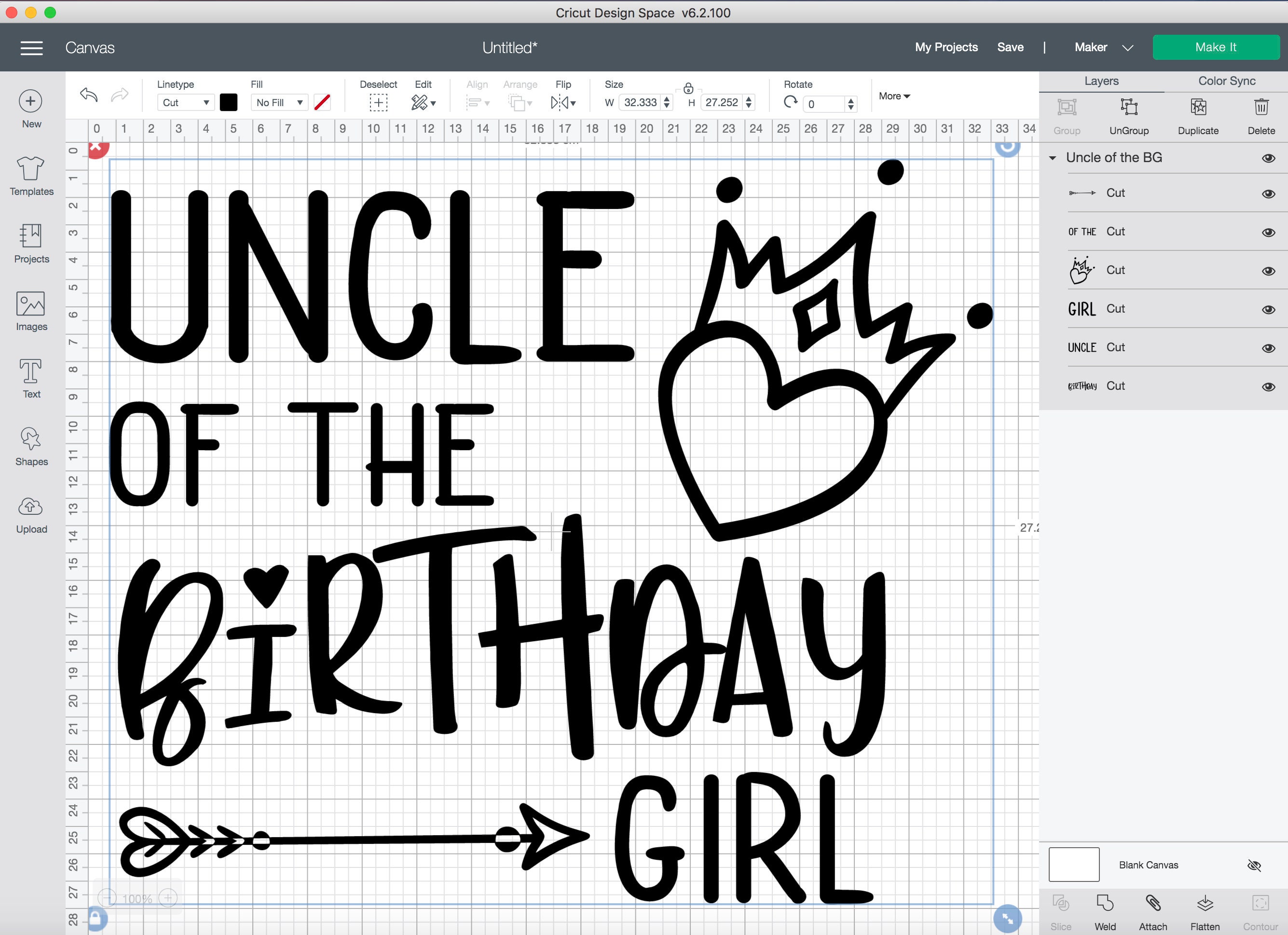Select the Shapes tool
Viewport: 1288px width, 935px height.
[x=31, y=446]
